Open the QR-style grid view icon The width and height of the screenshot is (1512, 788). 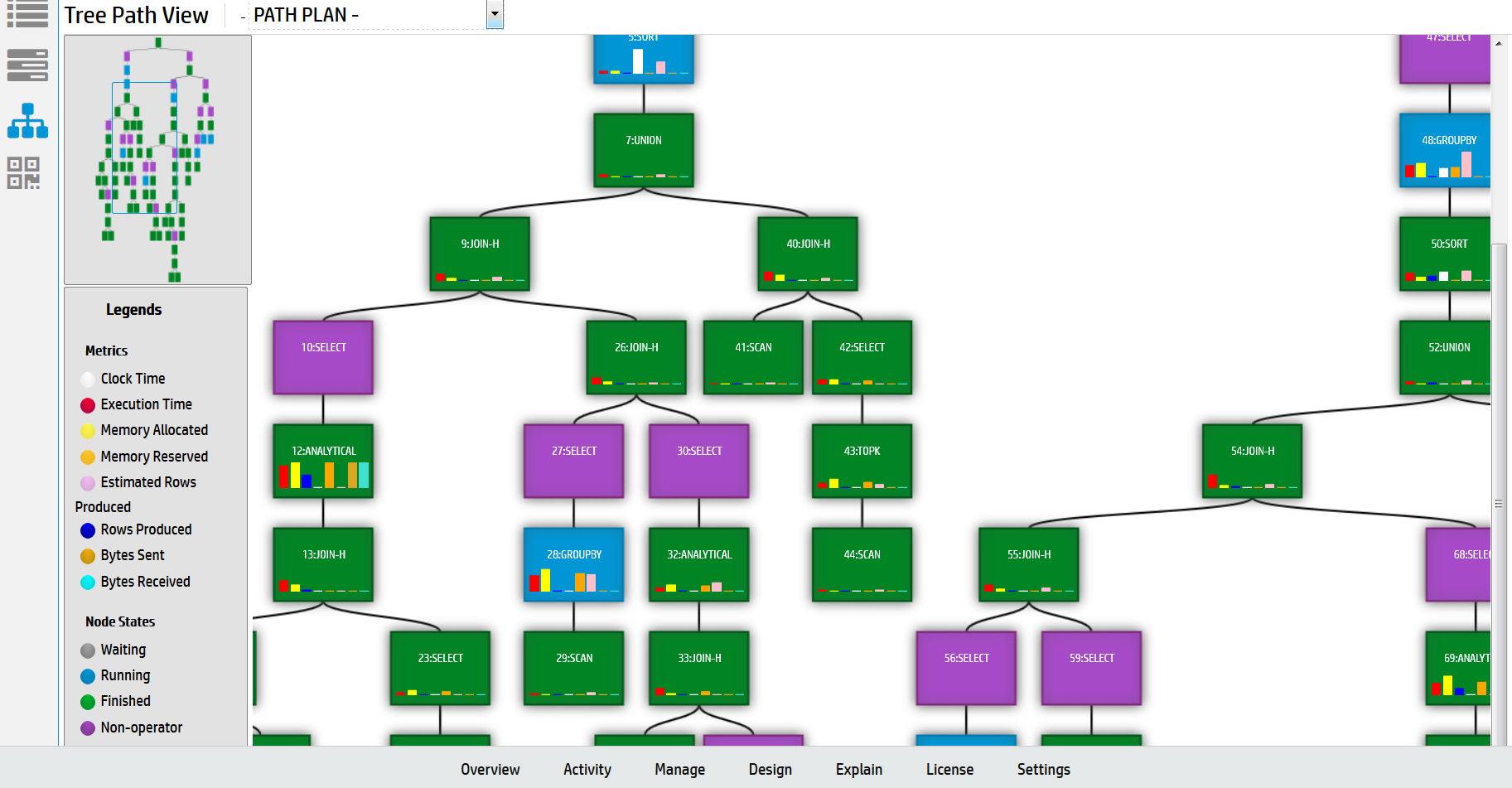click(23, 173)
